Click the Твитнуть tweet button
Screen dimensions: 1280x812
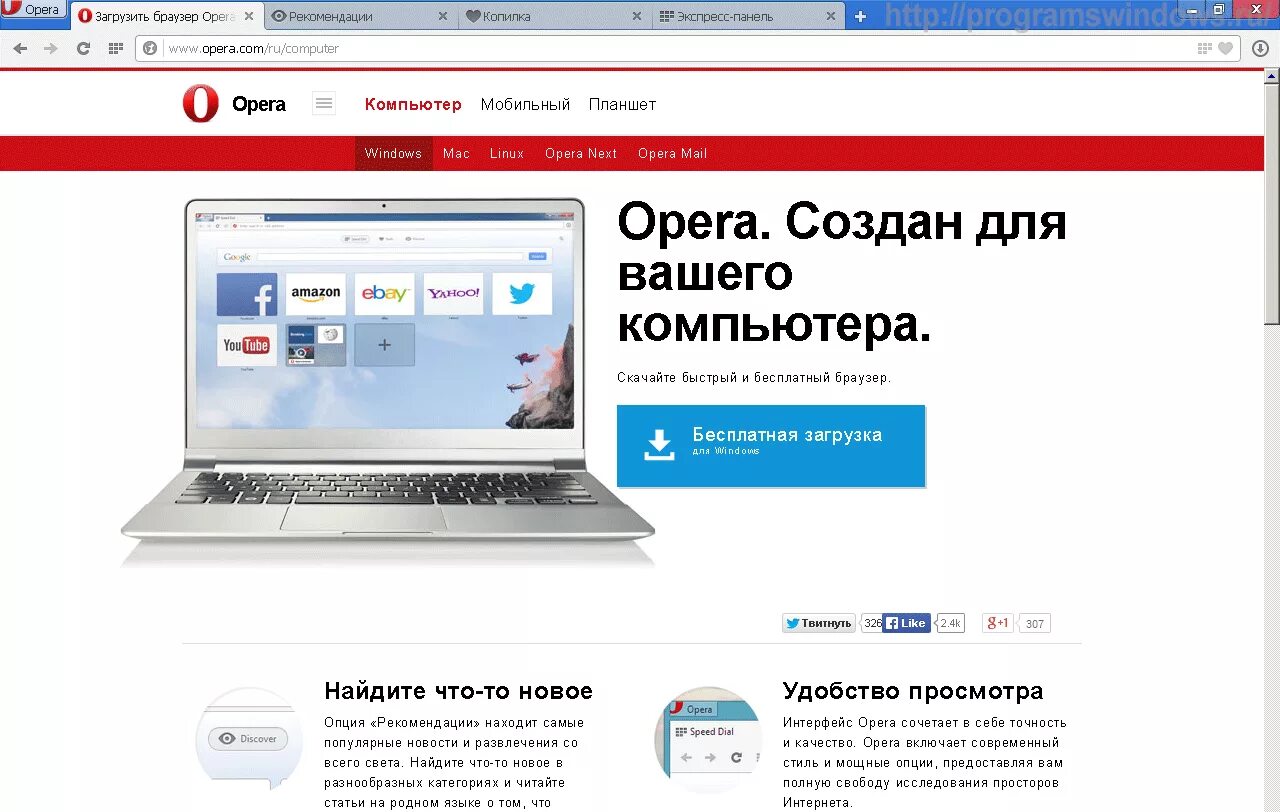[x=819, y=623]
